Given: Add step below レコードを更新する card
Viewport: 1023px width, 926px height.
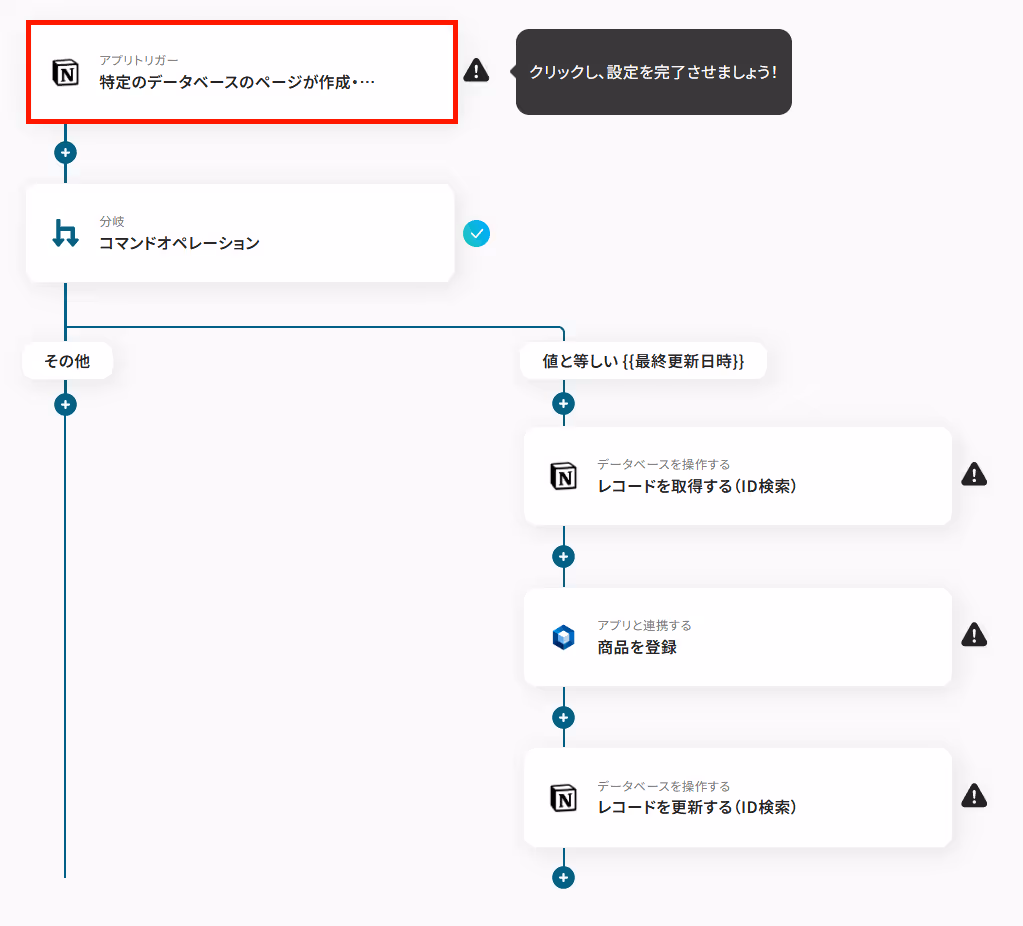Looking at the screenshot, I should [564, 878].
